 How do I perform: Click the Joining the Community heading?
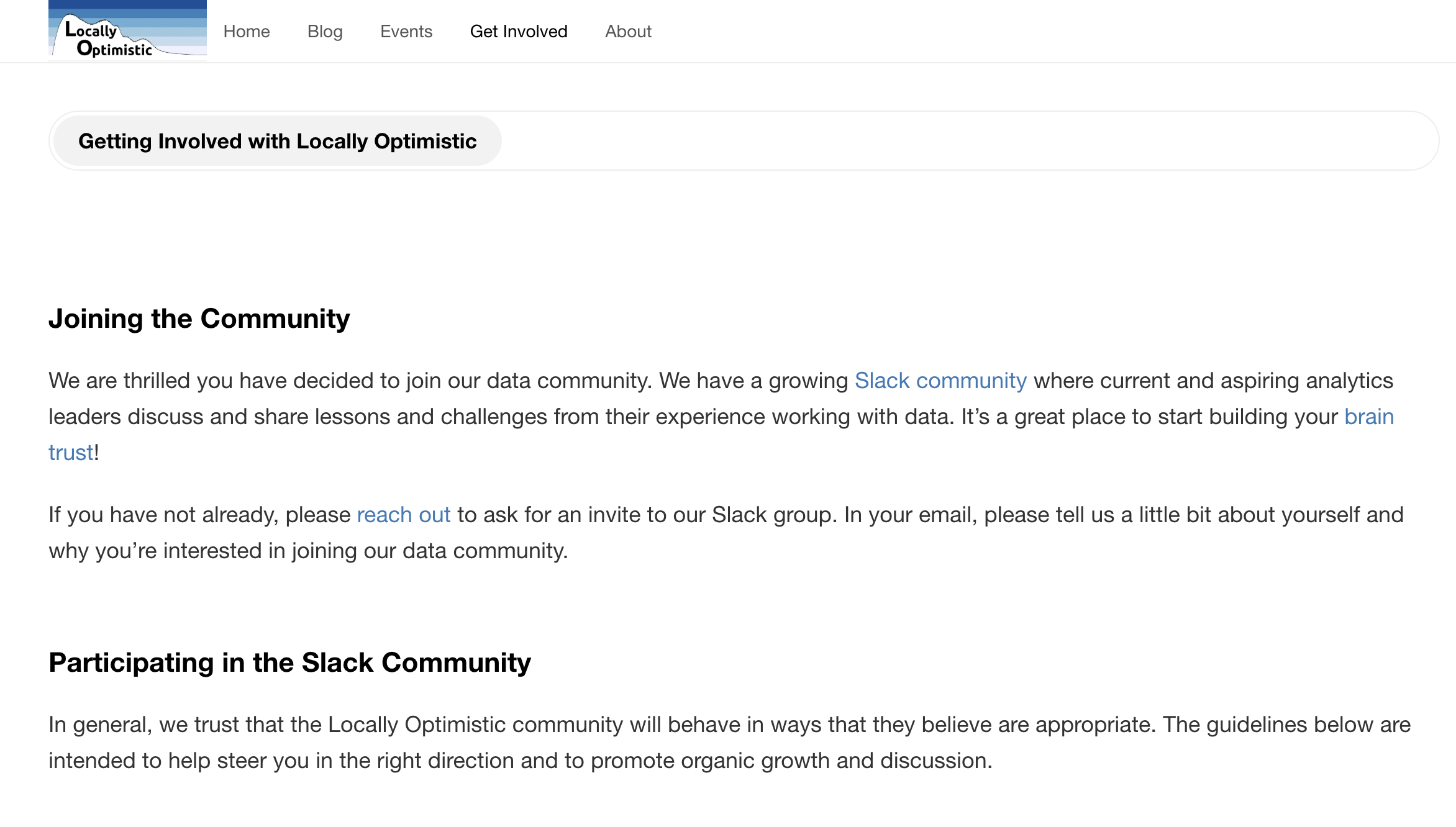(199, 319)
